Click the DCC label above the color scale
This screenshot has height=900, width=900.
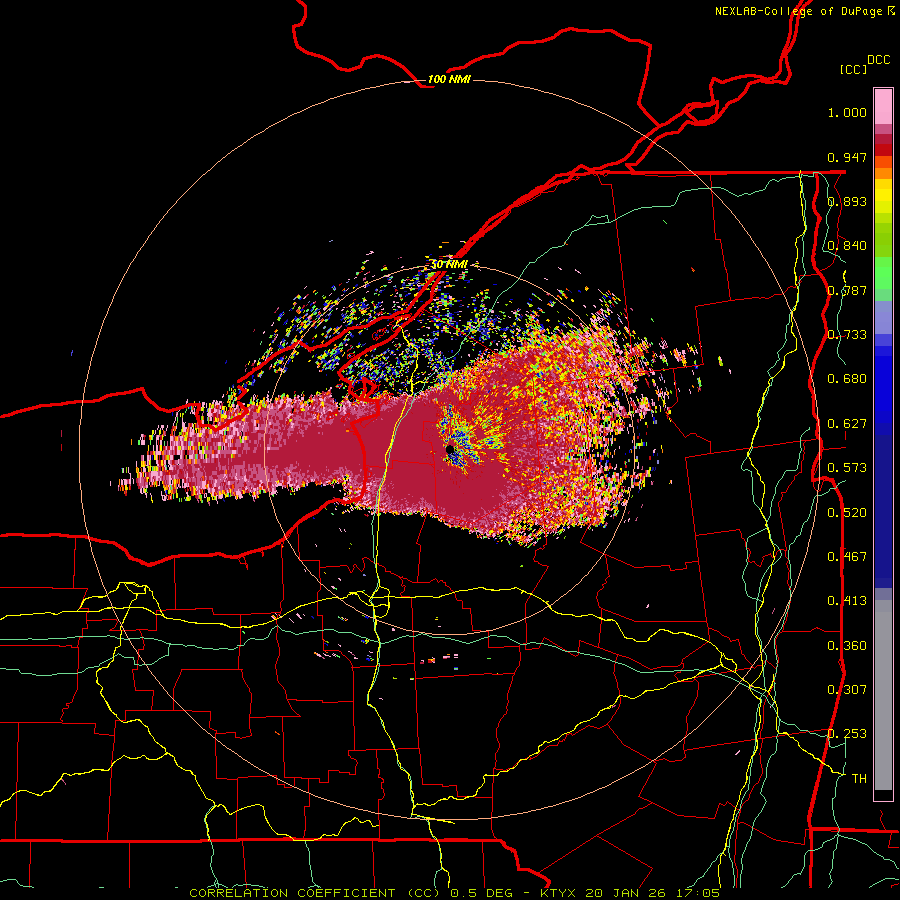pyautogui.click(x=878, y=60)
